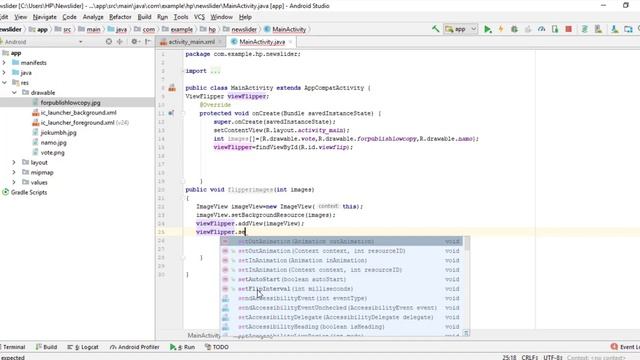Open the Navigate menu
Screen dimensions: 640x360
click(44, 17)
